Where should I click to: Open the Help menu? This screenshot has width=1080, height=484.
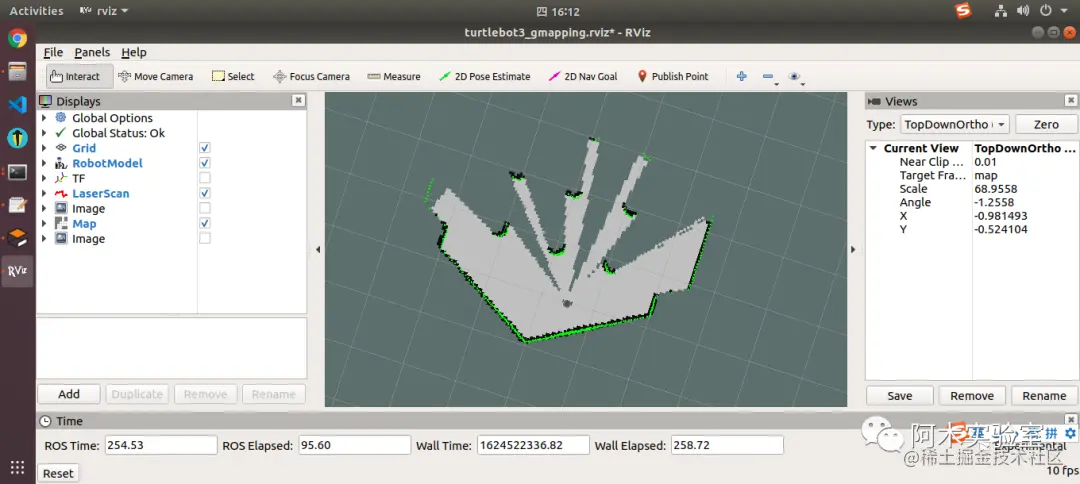(x=134, y=52)
